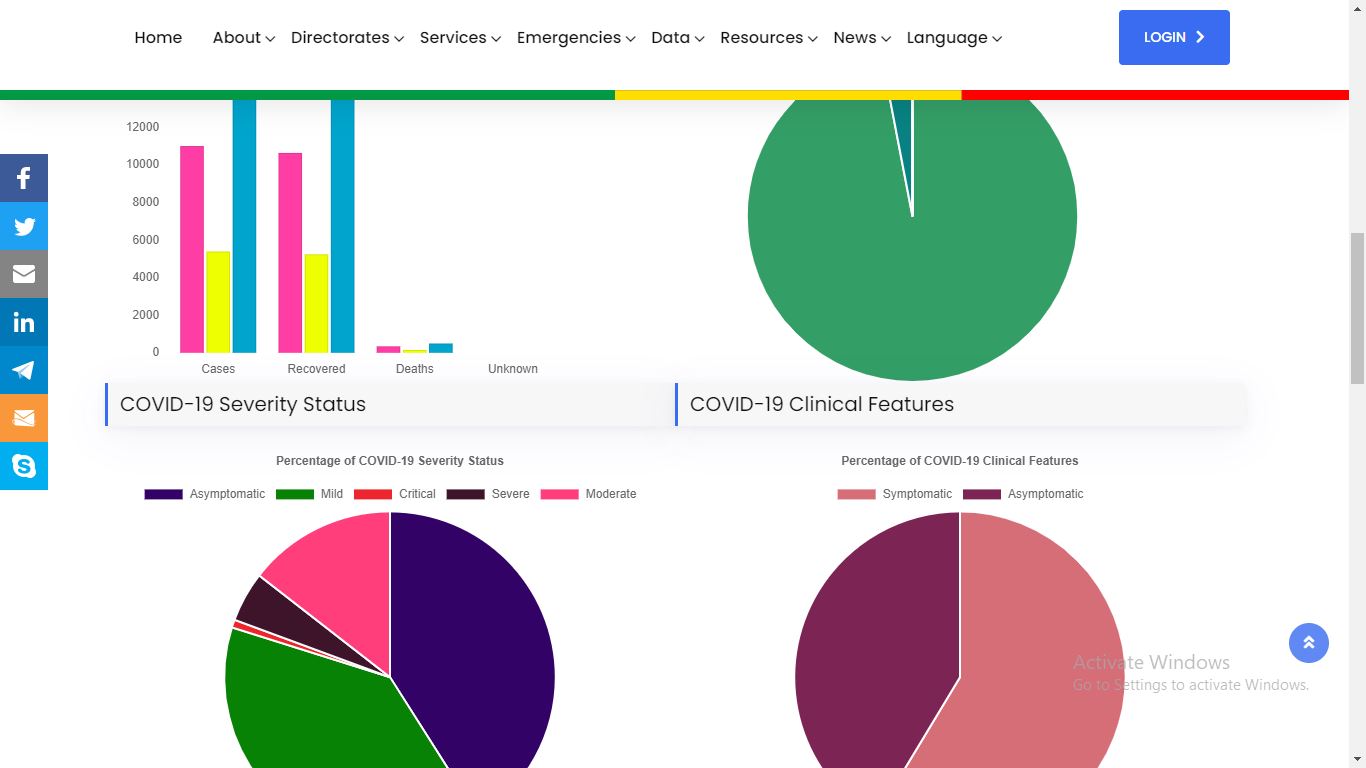The height and width of the screenshot is (768, 1366).
Task: Open the Twitter sharing icon
Action: click(24, 225)
